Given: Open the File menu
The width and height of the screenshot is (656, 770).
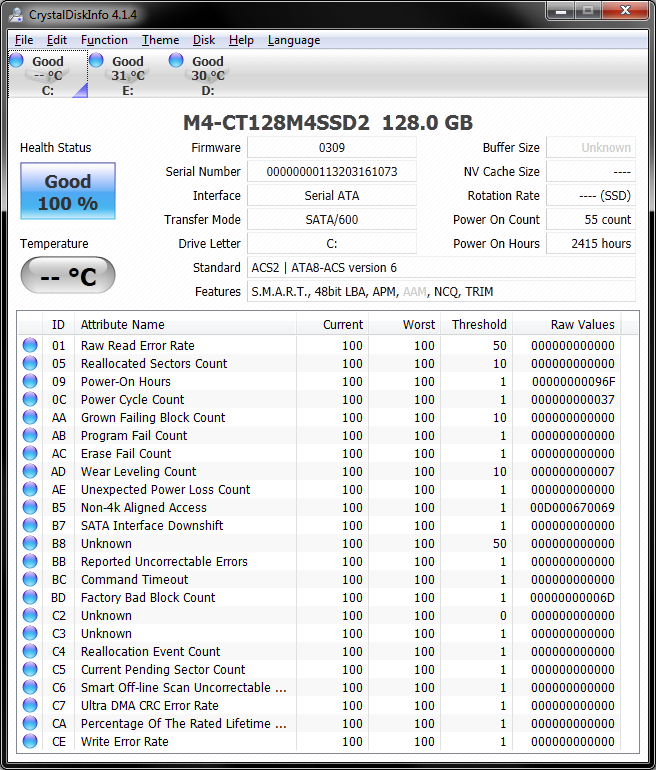Looking at the screenshot, I should pyautogui.click(x=24, y=40).
